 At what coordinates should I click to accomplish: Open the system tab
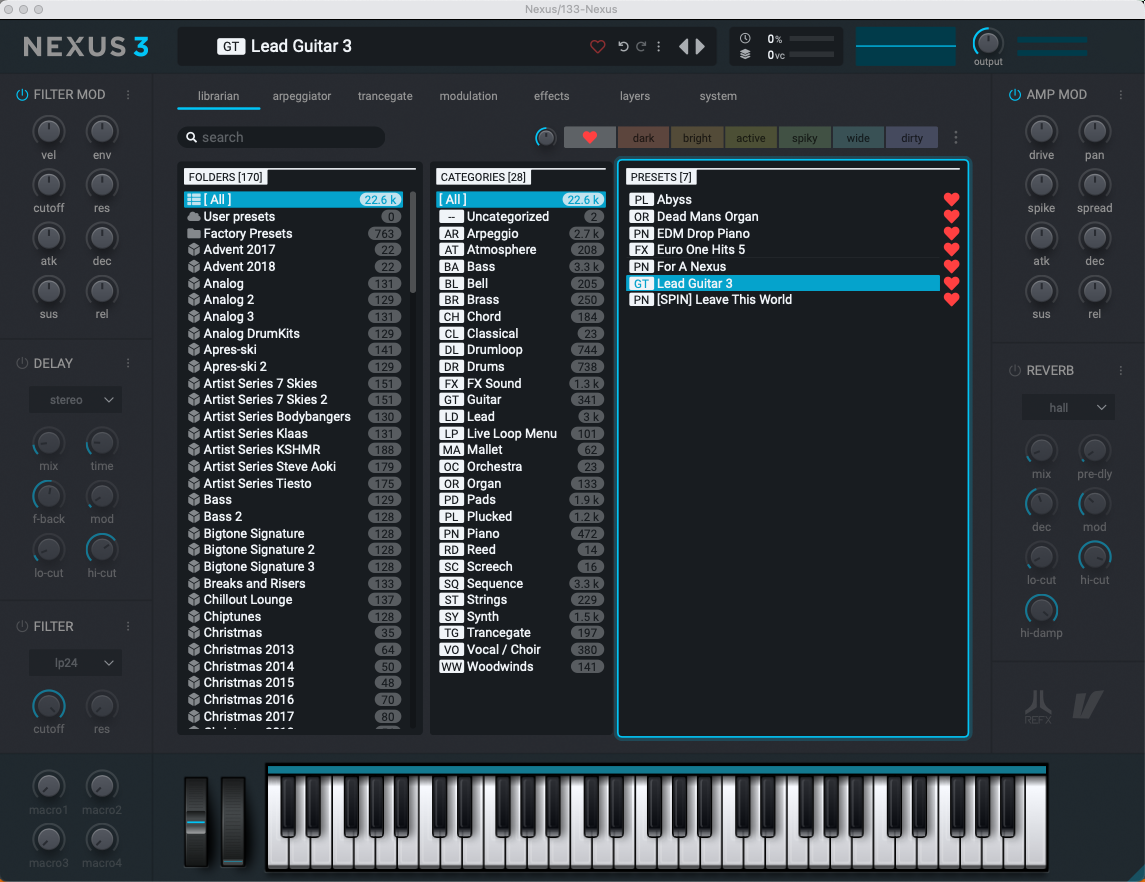pos(718,96)
